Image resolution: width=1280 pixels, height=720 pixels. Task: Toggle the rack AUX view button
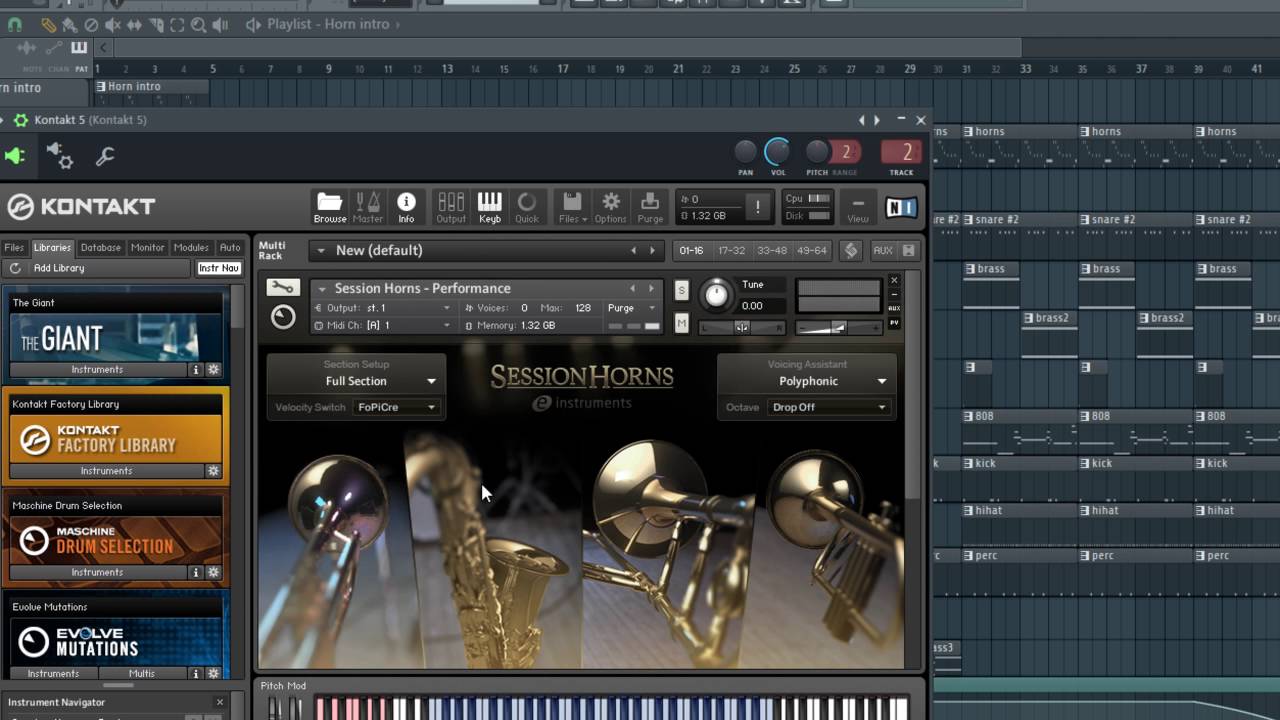[x=882, y=250]
